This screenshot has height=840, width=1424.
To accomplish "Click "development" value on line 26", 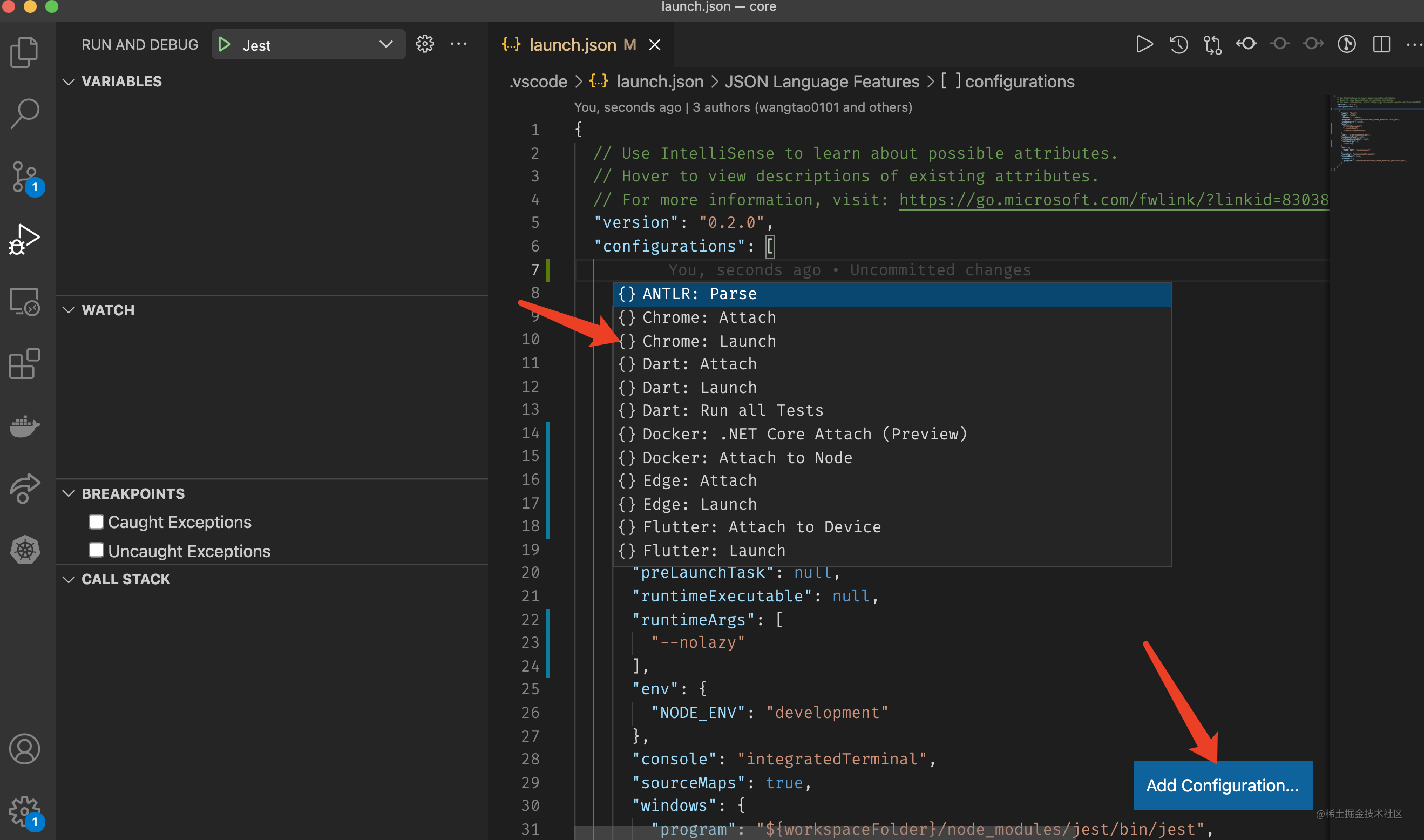I will click(827, 713).
